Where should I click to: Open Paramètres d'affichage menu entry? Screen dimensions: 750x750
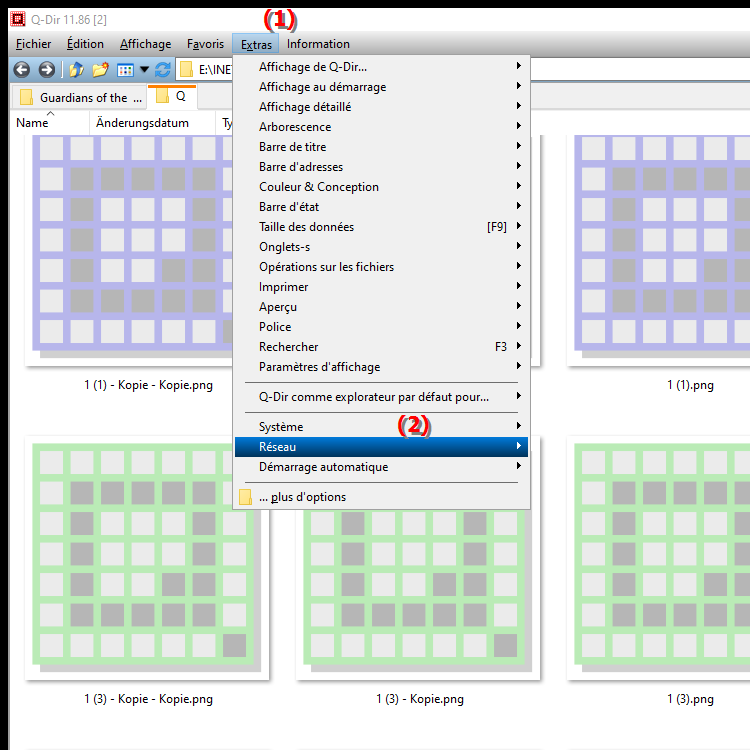(x=382, y=367)
